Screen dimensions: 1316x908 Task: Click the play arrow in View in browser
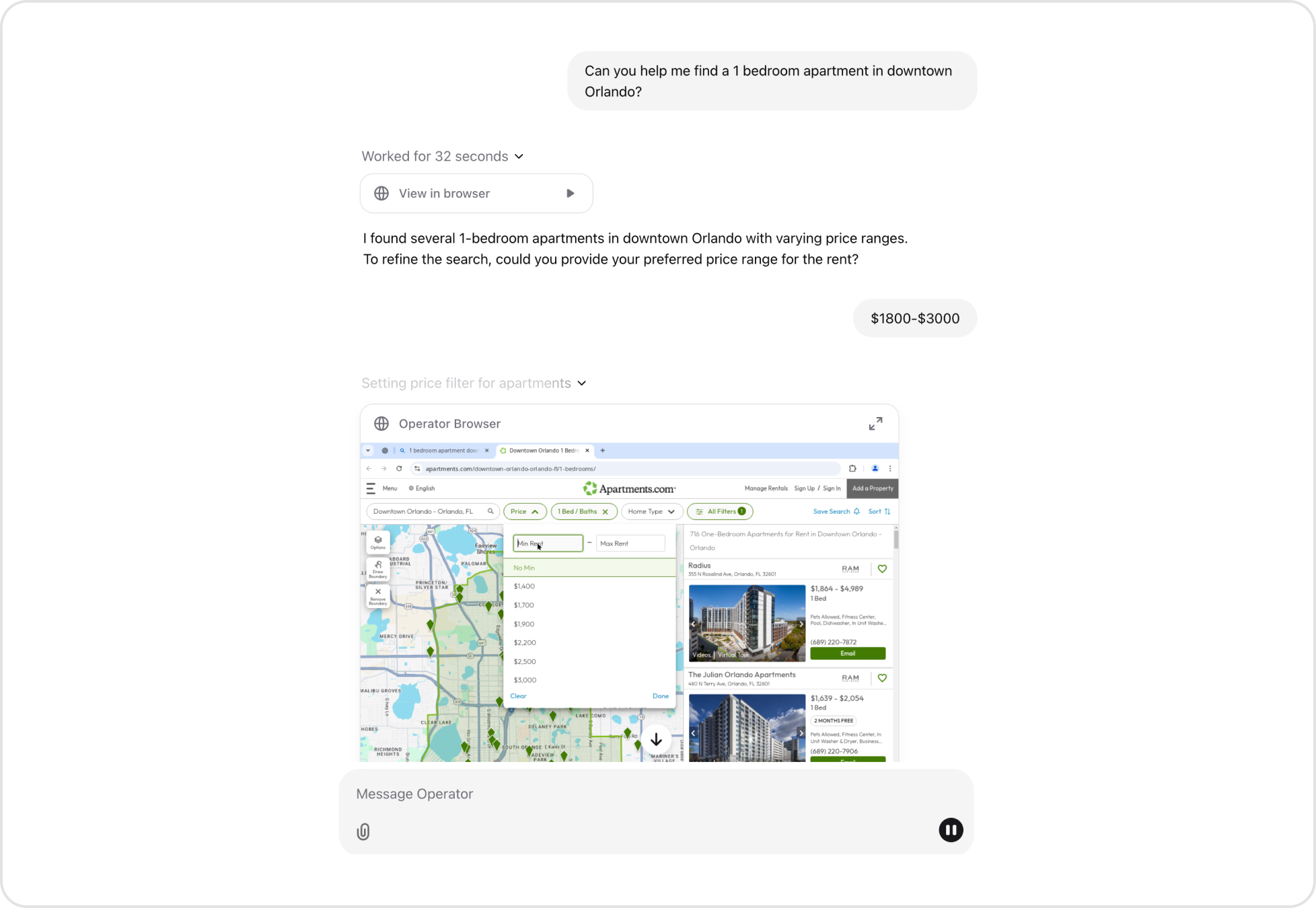[571, 194]
